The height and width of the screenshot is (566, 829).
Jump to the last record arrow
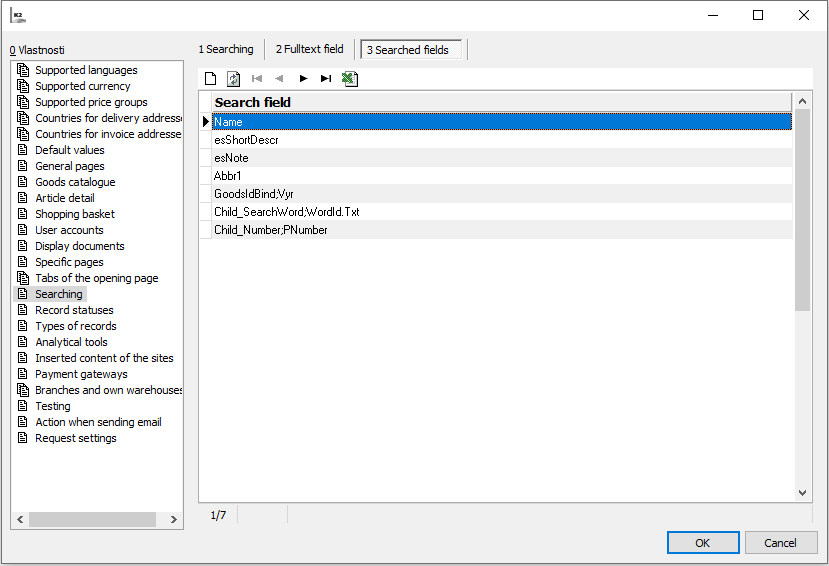coord(326,79)
